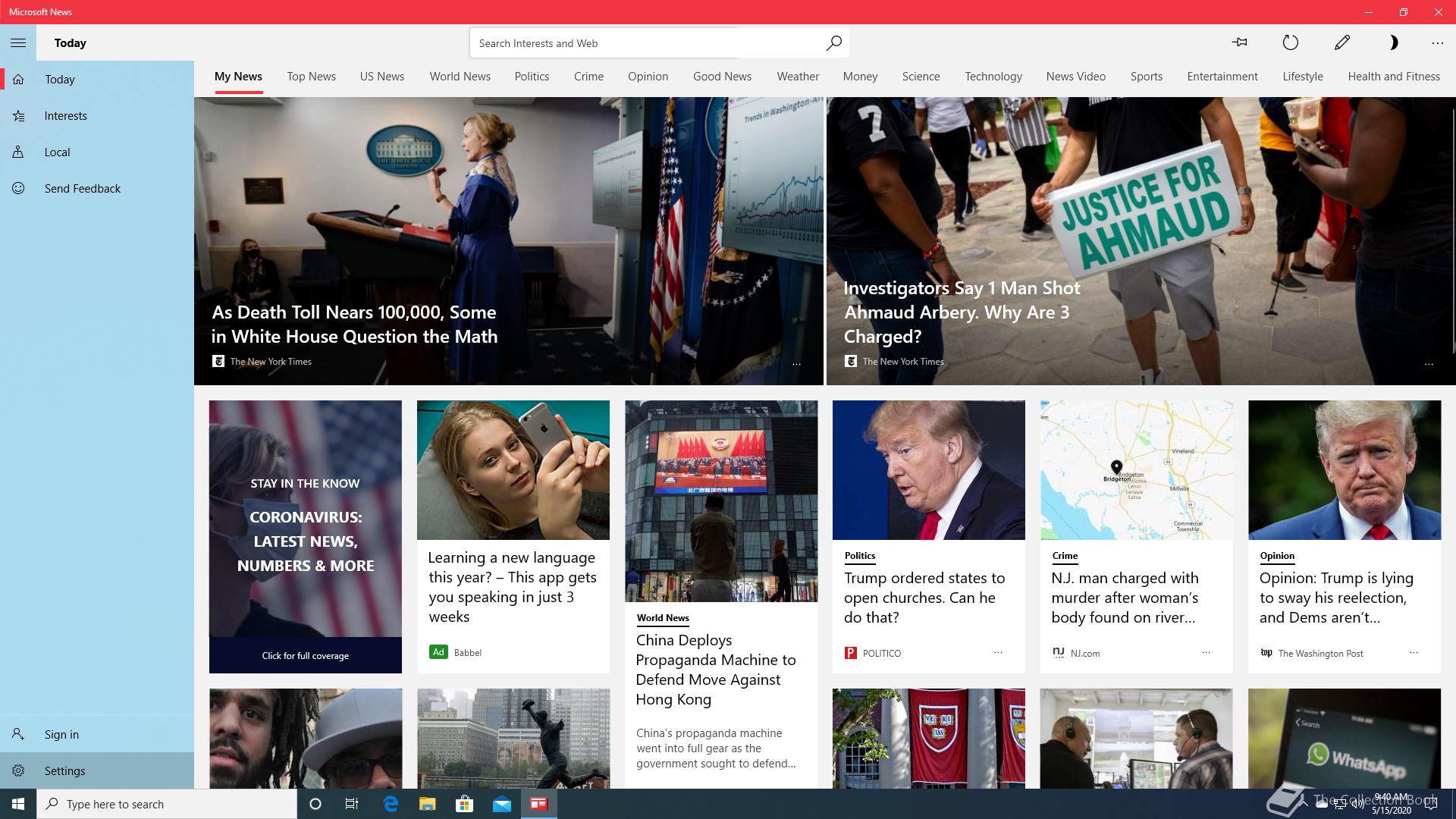Screen dimensions: 1456x819
Task: Select the My News tab
Action: (238, 77)
